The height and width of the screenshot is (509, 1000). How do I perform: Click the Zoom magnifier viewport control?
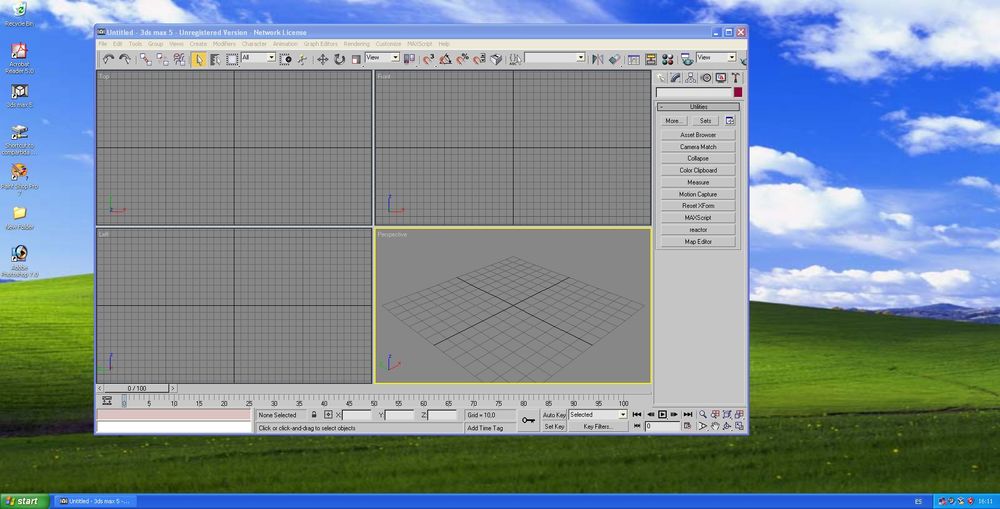(x=703, y=414)
